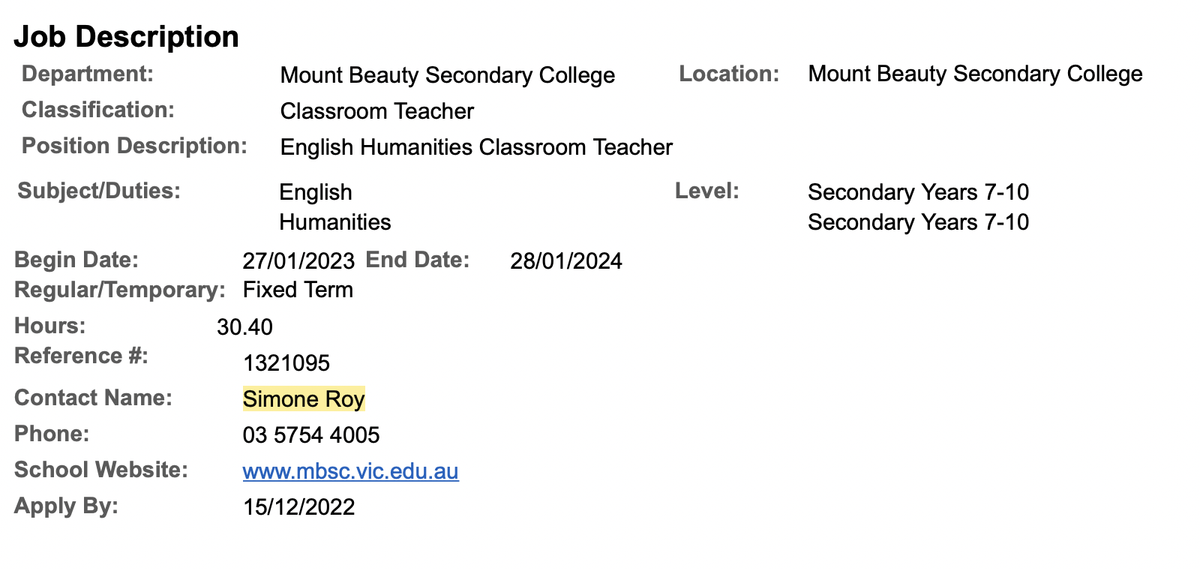1200x569 pixels.
Task: Click the Job Description heading
Action: (x=126, y=37)
